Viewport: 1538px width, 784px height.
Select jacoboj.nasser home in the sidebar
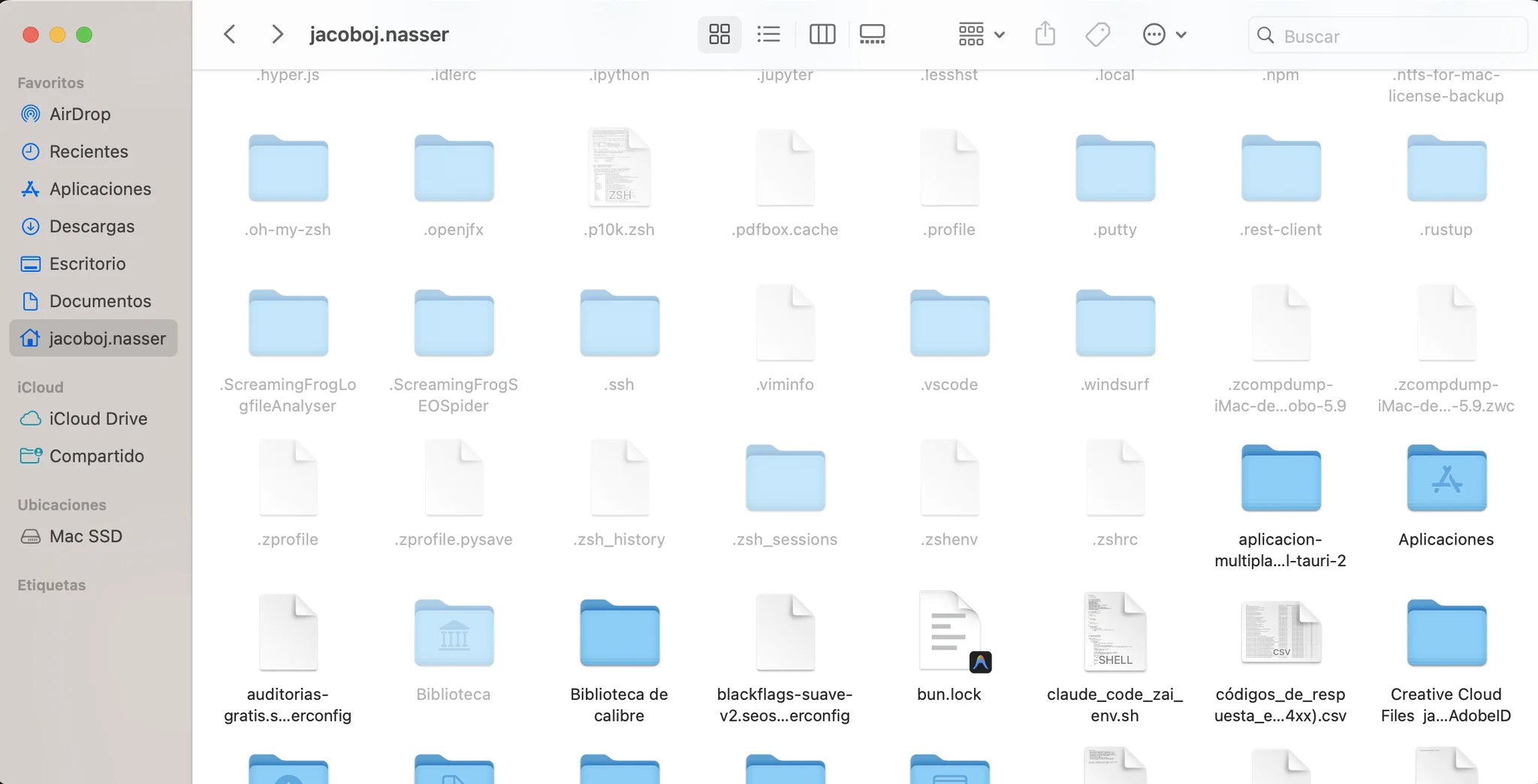tap(94, 338)
